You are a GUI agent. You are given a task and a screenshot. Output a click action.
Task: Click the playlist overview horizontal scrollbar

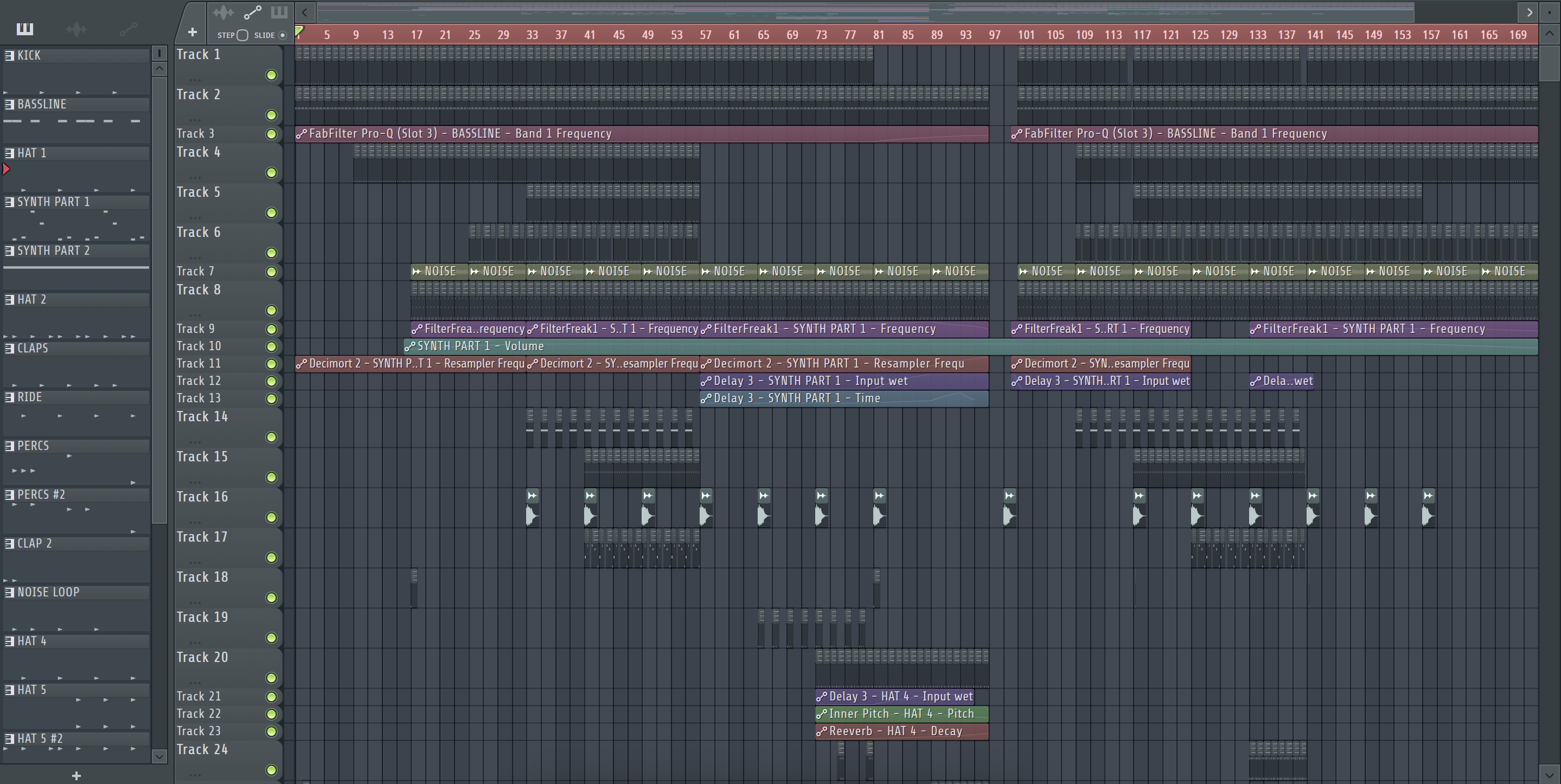pyautogui.click(x=865, y=11)
